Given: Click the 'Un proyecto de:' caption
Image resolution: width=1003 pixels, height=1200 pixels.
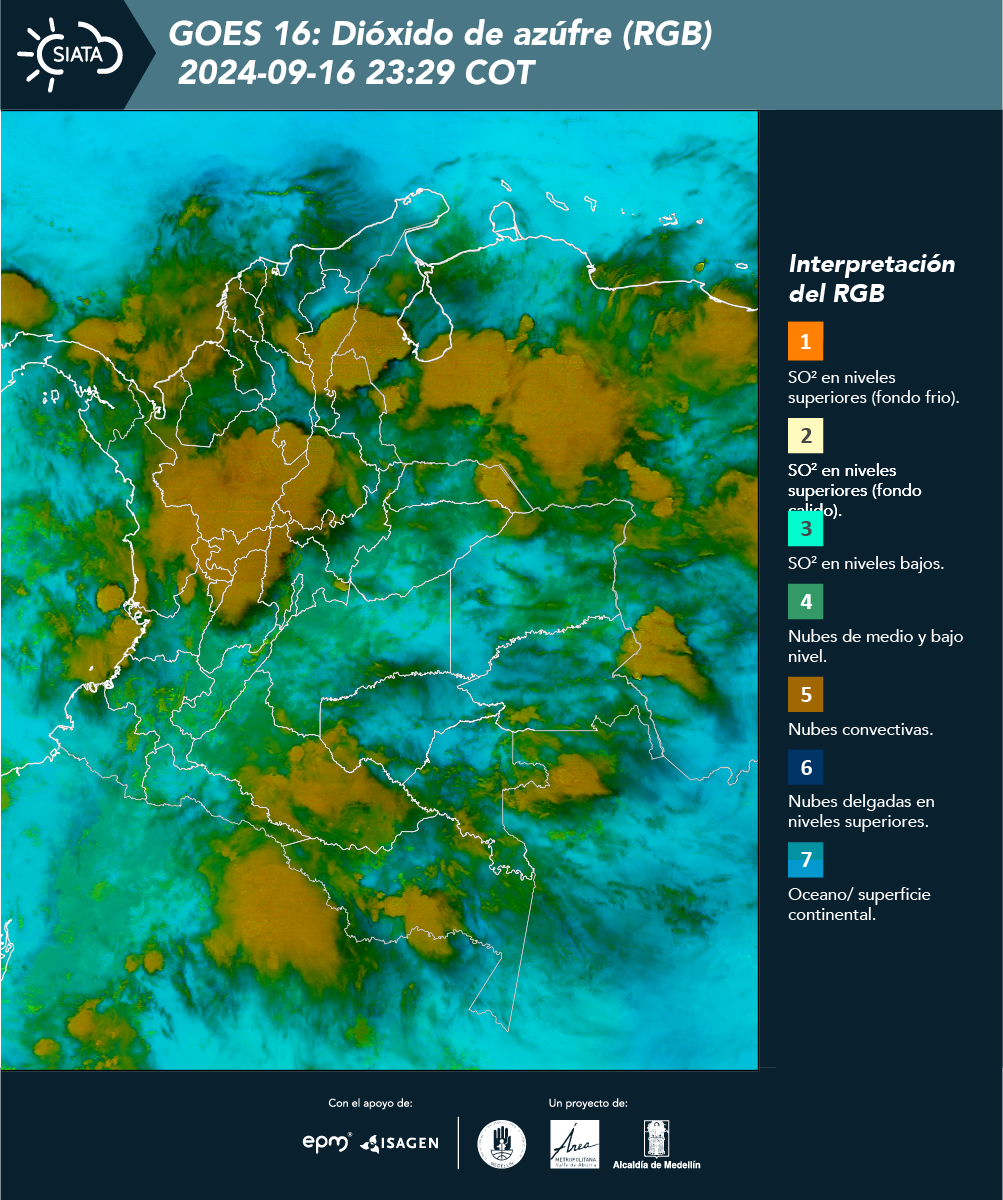Looking at the screenshot, I should coord(588,1103).
